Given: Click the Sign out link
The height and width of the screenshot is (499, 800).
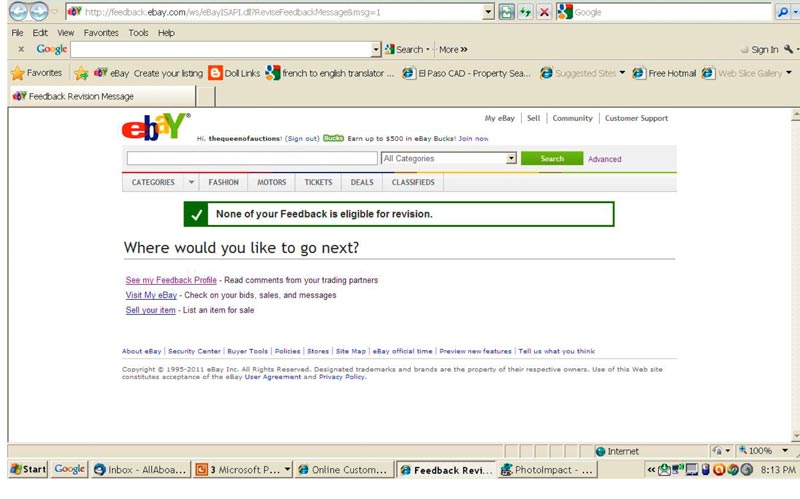Looking at the screenshot, I should coord(302,138).
